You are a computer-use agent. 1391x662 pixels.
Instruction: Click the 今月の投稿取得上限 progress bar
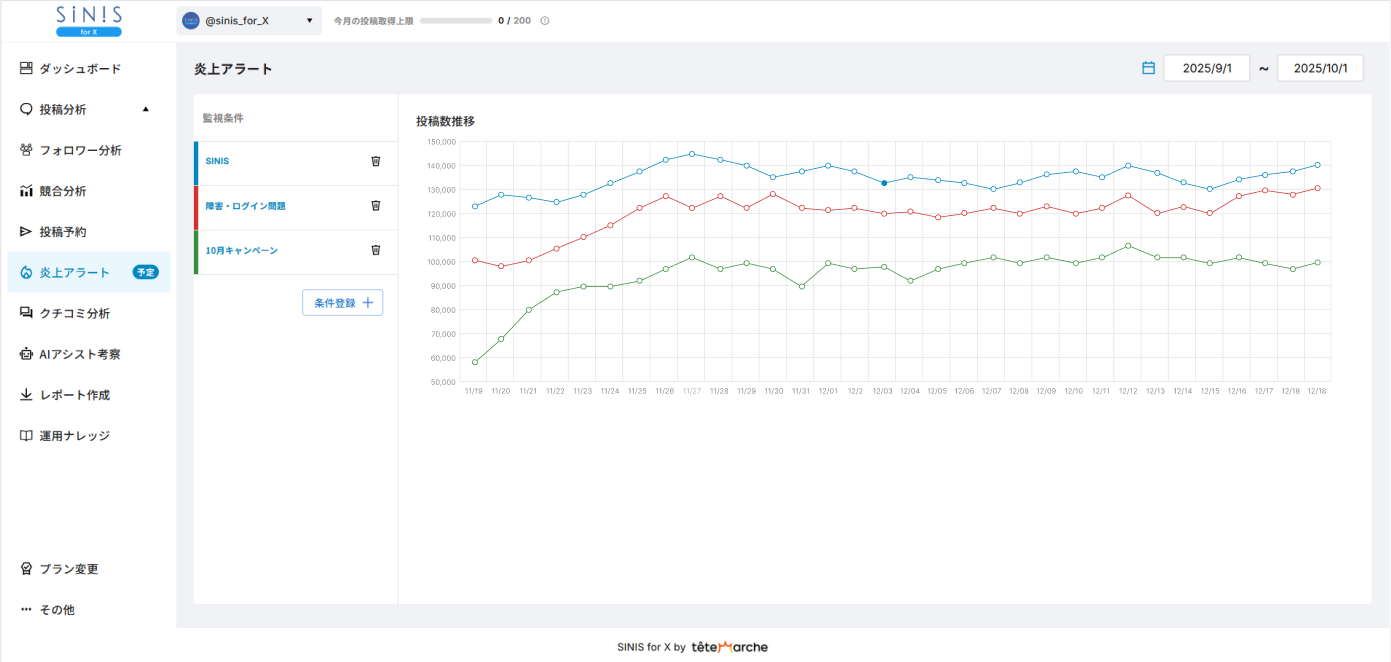(455, 21)
